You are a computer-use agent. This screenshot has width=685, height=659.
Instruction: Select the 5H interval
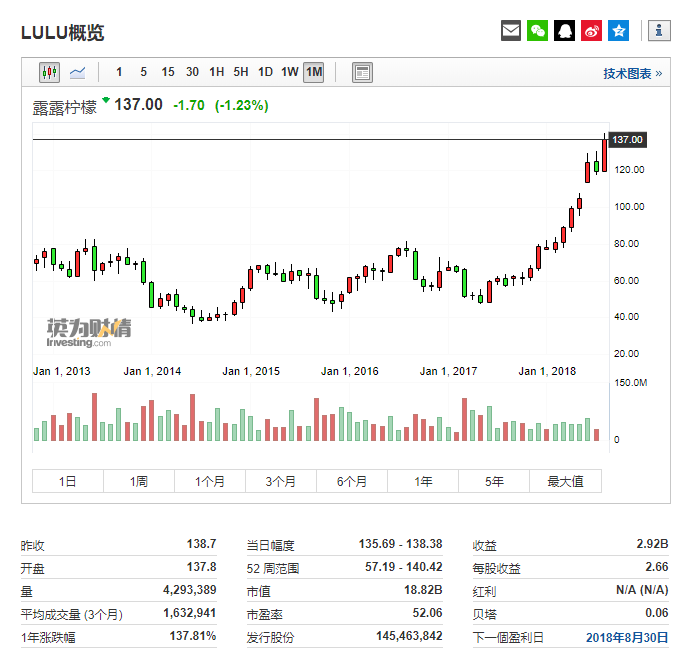[x=241, y=72]
